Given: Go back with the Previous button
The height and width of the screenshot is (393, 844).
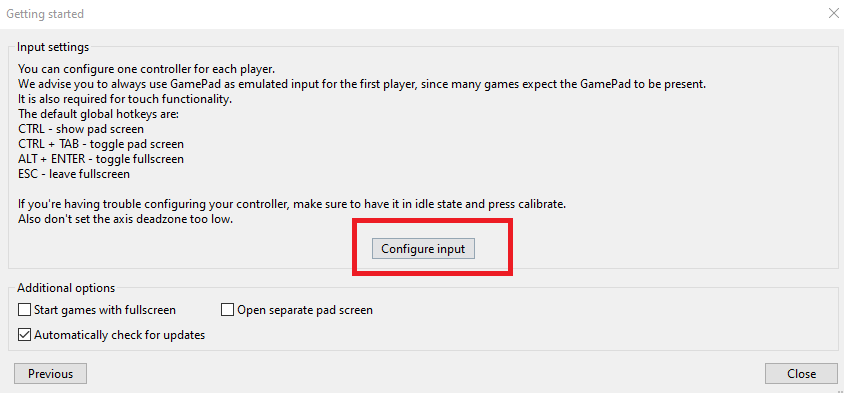Looking at the screenshot, I should click(50, 374).
